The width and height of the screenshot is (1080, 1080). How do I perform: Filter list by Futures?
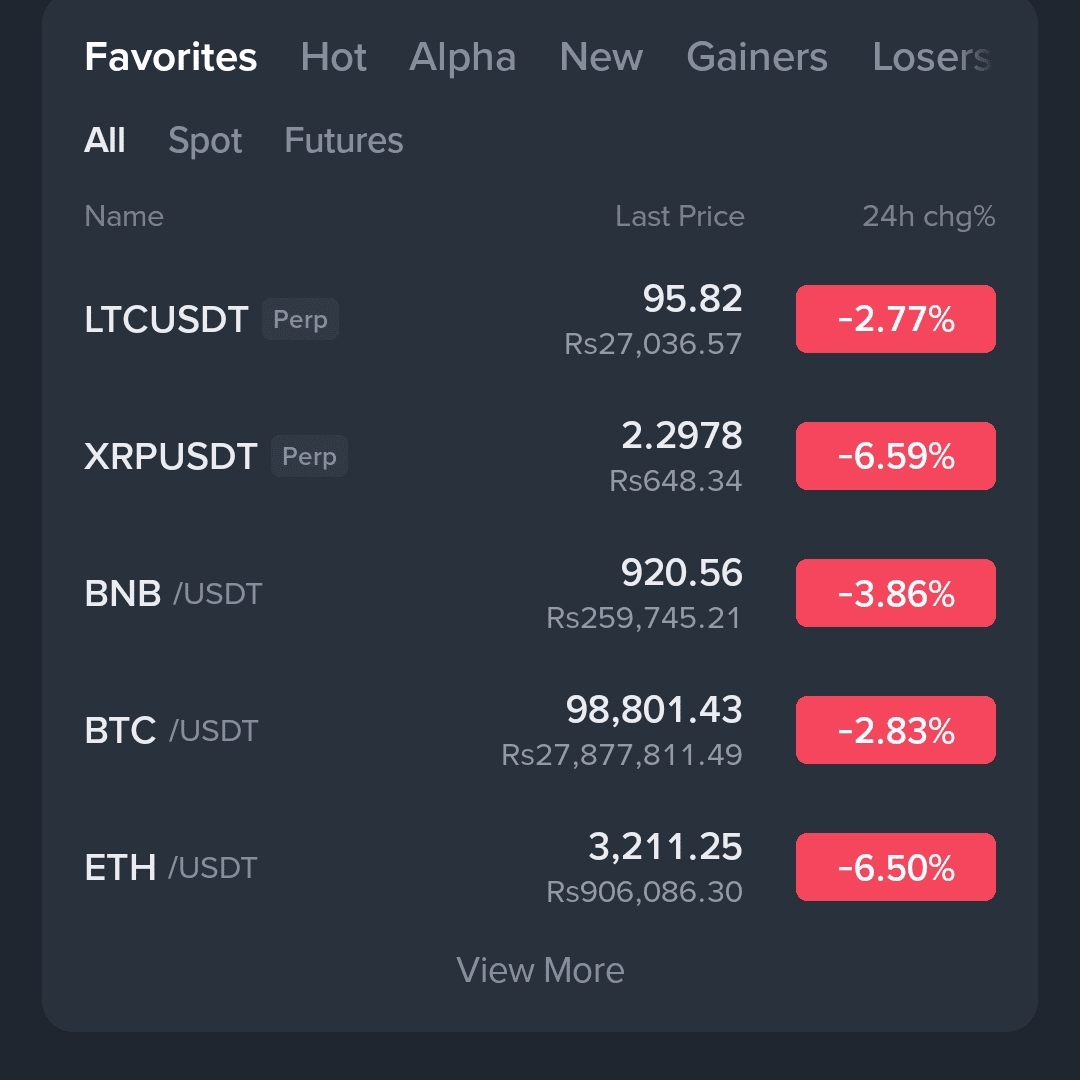coord(343,141)
